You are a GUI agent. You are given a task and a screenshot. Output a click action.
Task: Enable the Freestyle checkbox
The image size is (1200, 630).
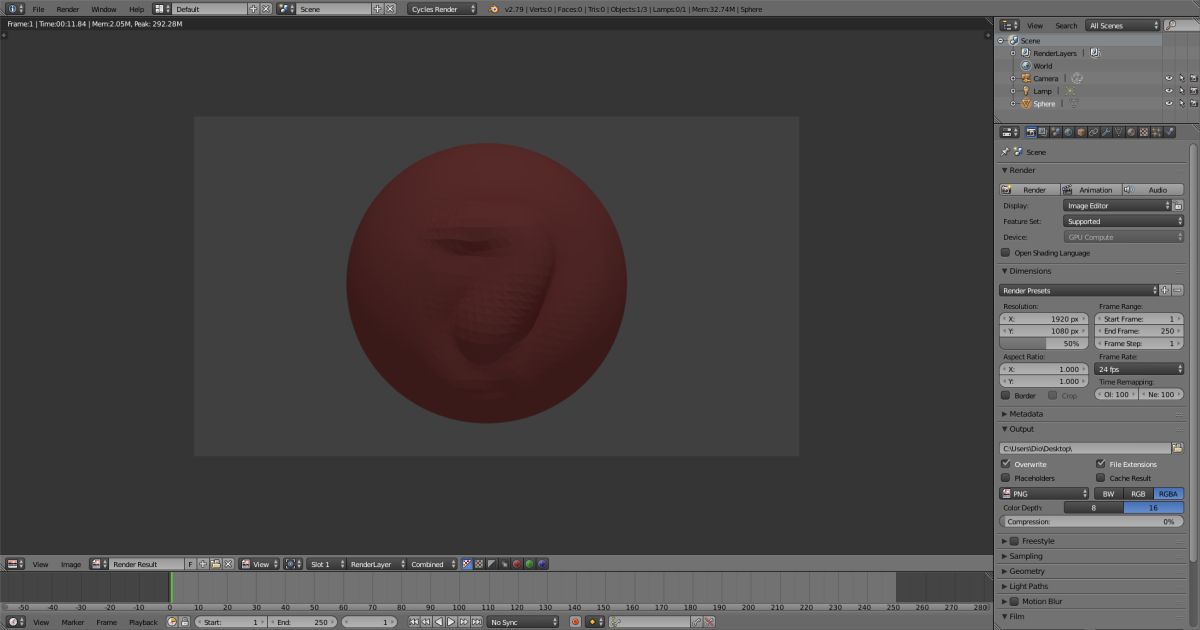click(1014, 541)
